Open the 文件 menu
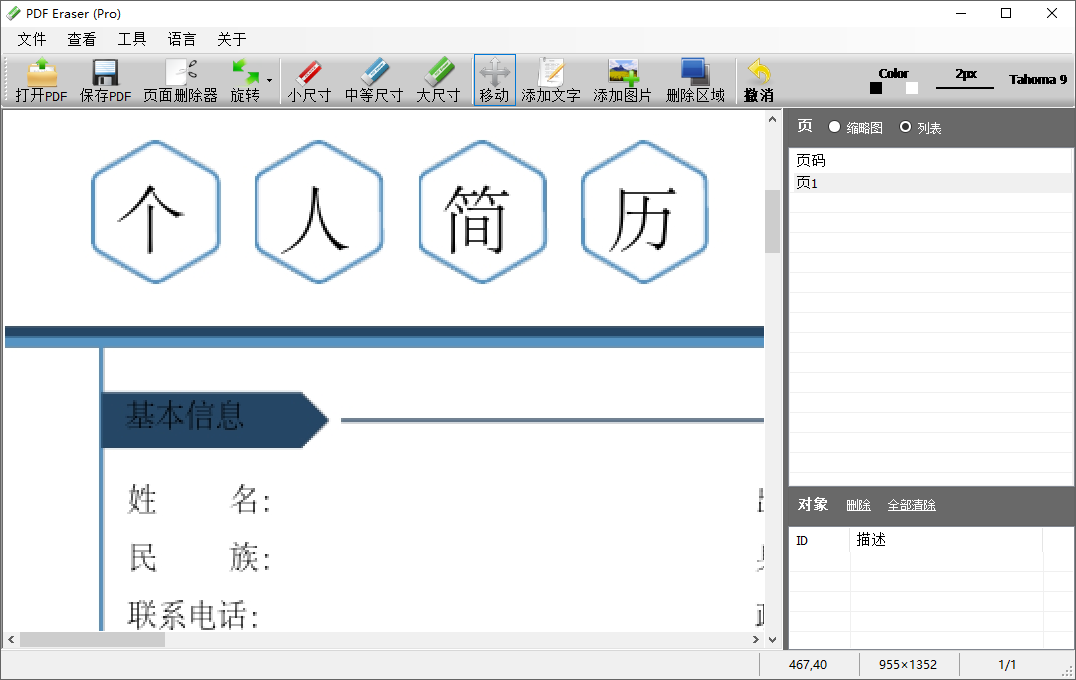Screen dimensions: 1076x680 32,39
